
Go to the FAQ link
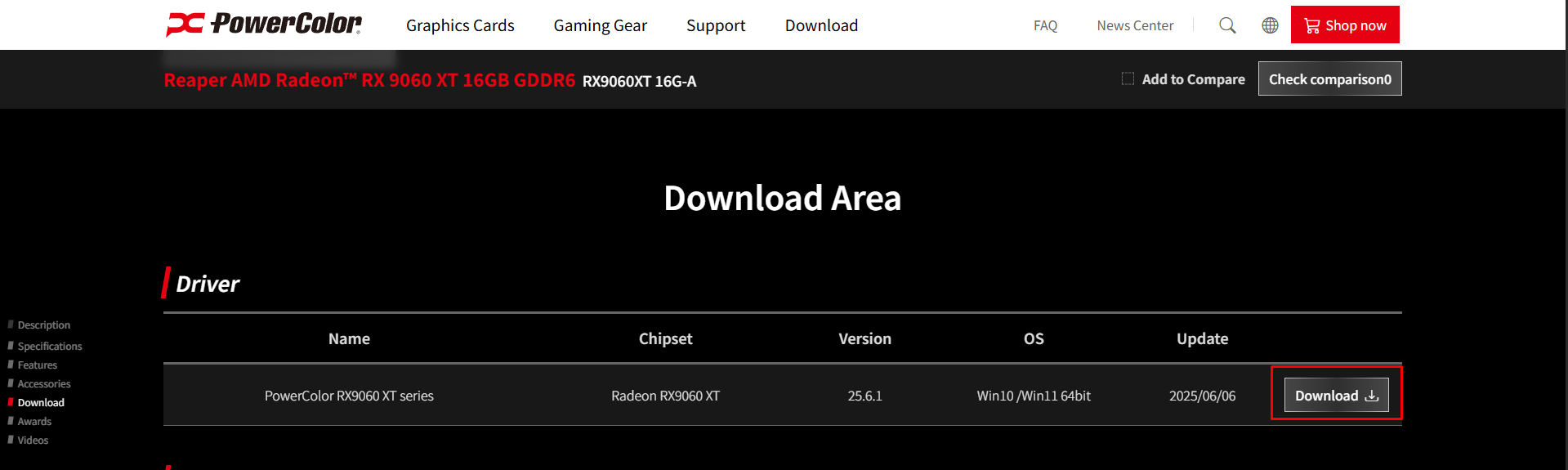point(1045,25)
